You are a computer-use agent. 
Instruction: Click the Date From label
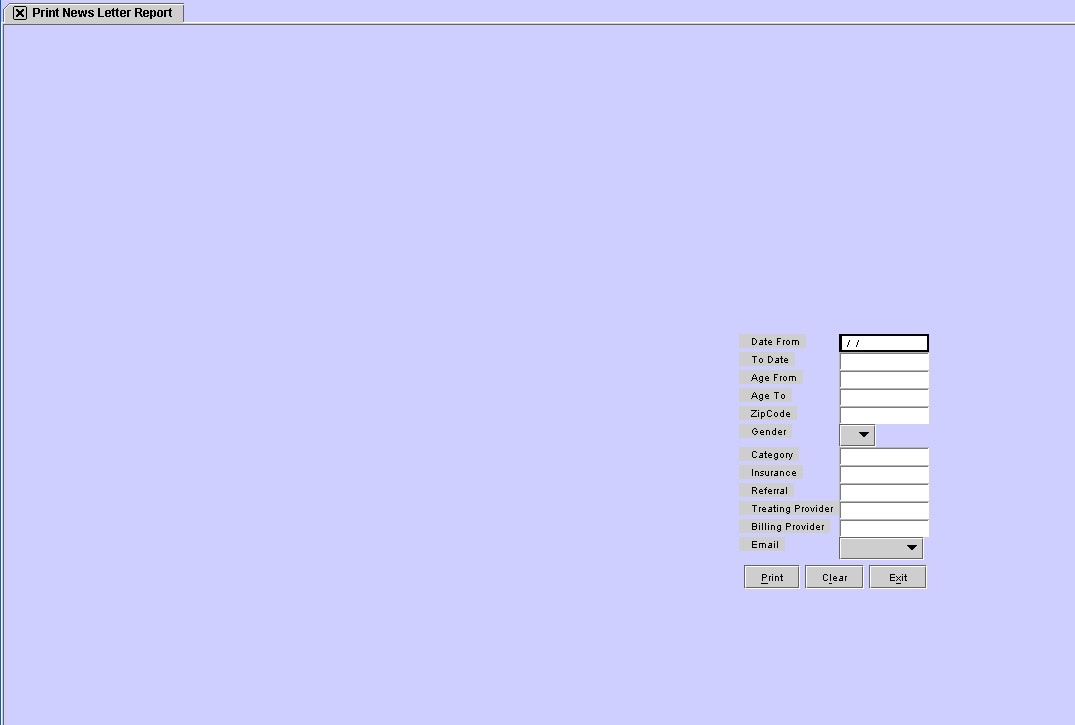point(773,342)
